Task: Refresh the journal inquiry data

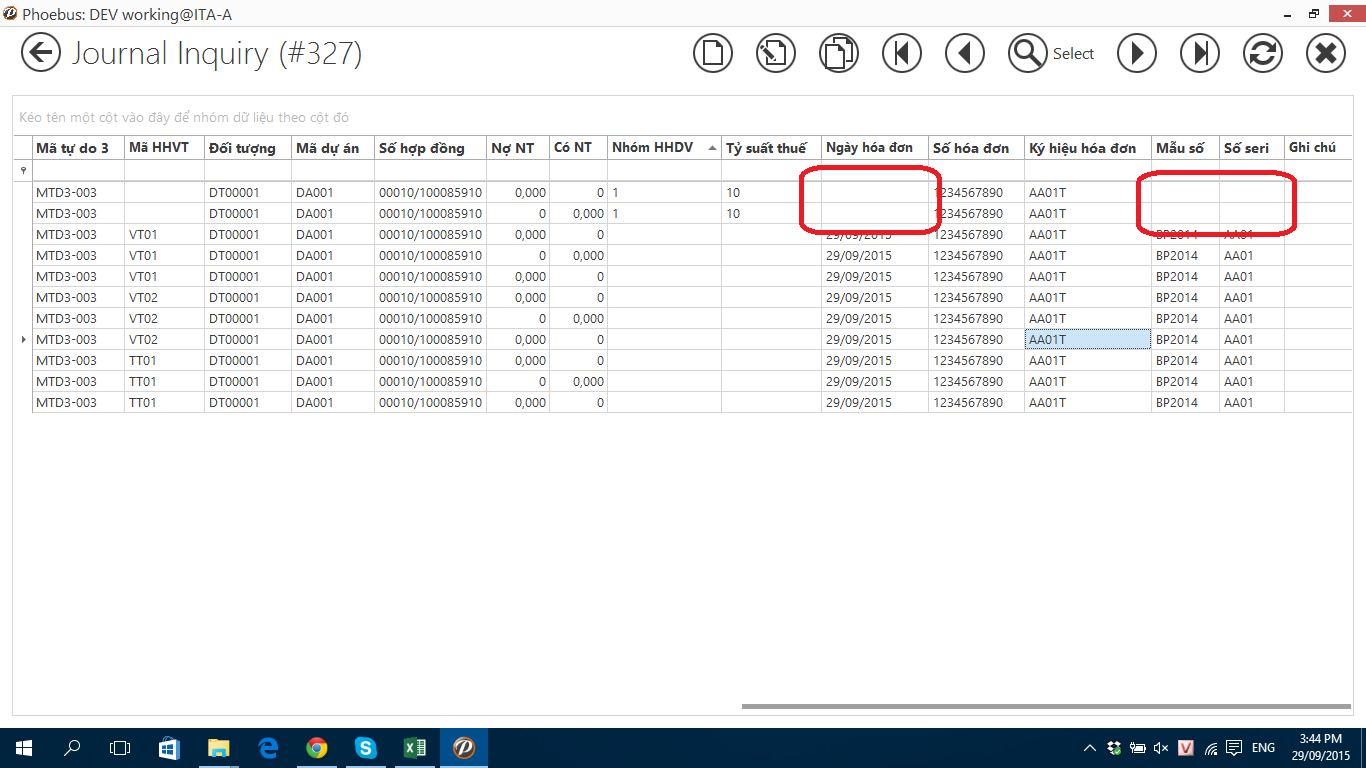Action: [1263, 53]
